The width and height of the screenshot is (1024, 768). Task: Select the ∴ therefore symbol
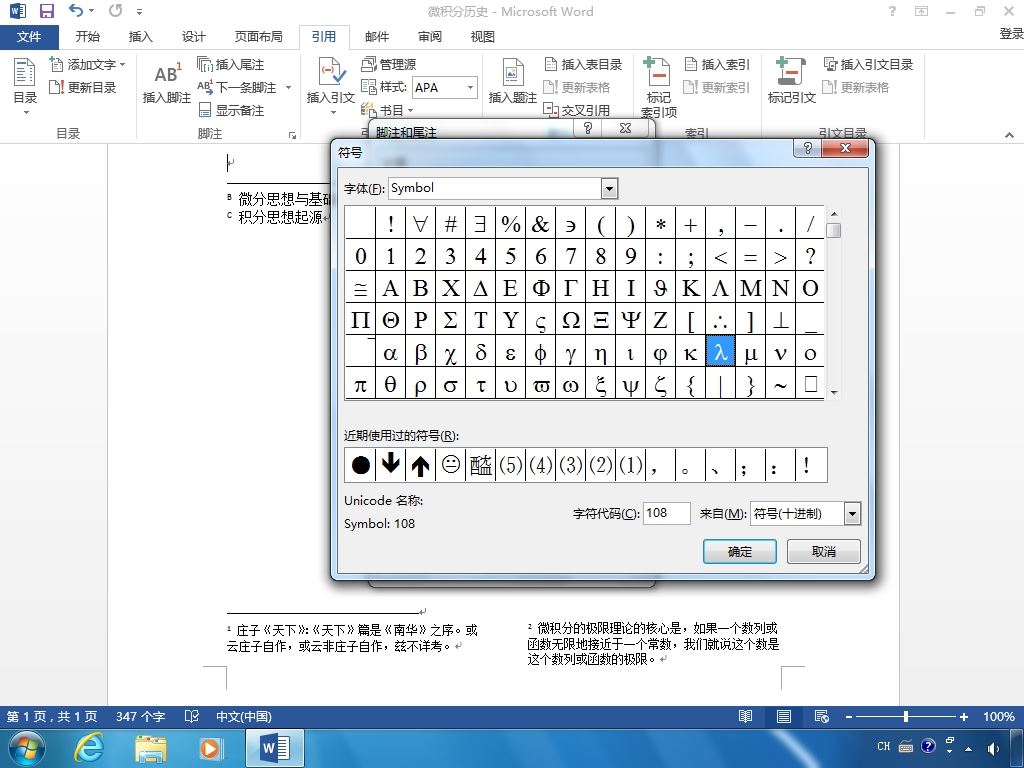720,319
